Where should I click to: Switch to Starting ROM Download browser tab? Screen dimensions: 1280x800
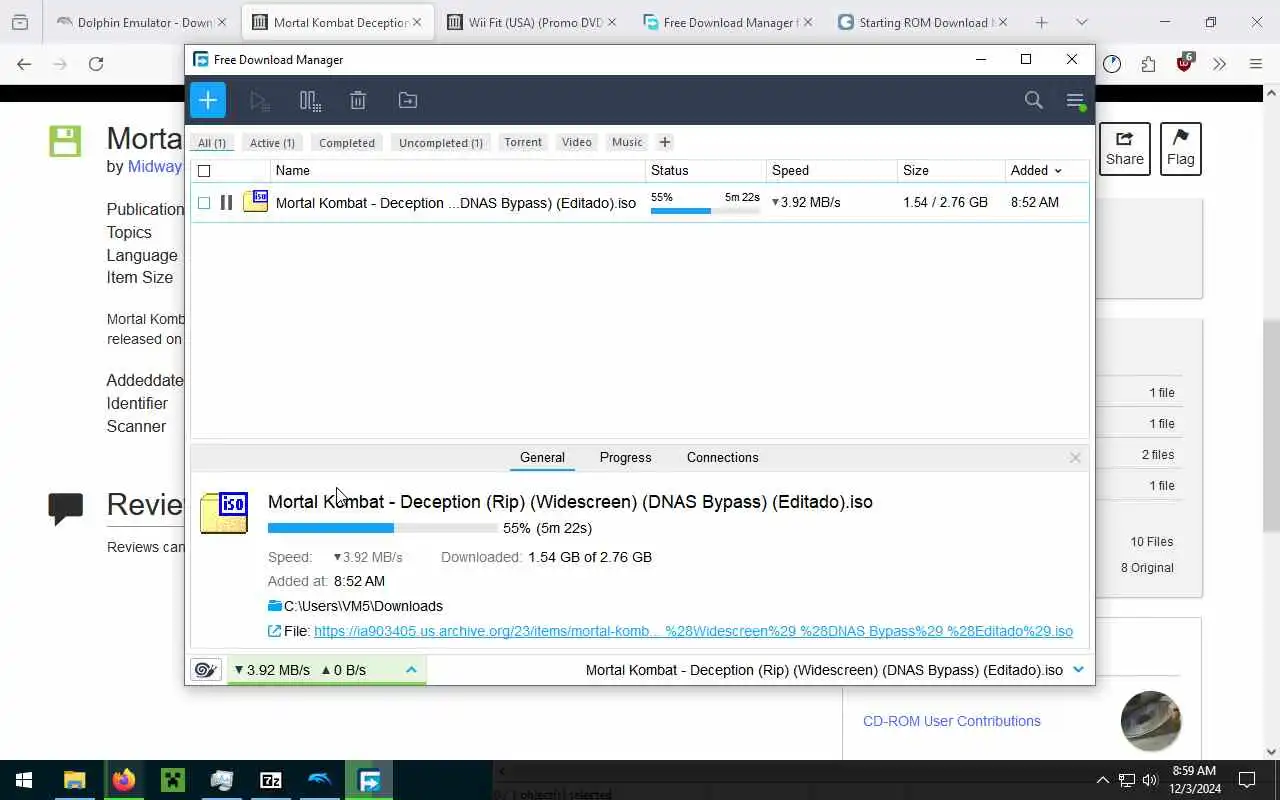click(x=922, y=22)
